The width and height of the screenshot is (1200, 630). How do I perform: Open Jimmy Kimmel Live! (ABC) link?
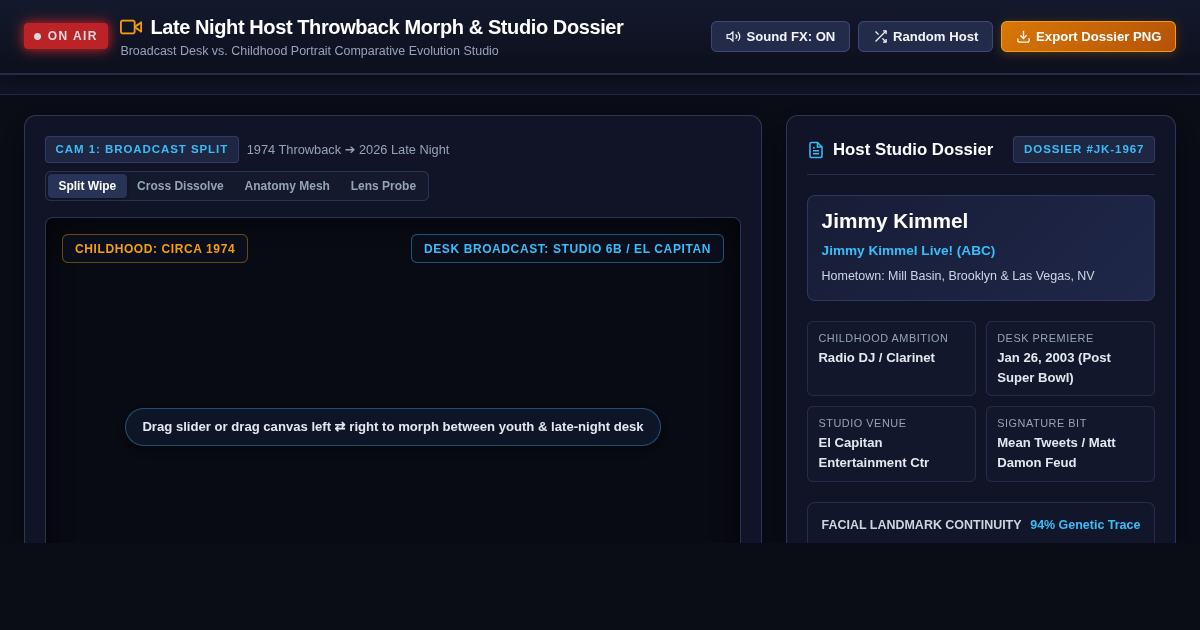click(908, 251)
